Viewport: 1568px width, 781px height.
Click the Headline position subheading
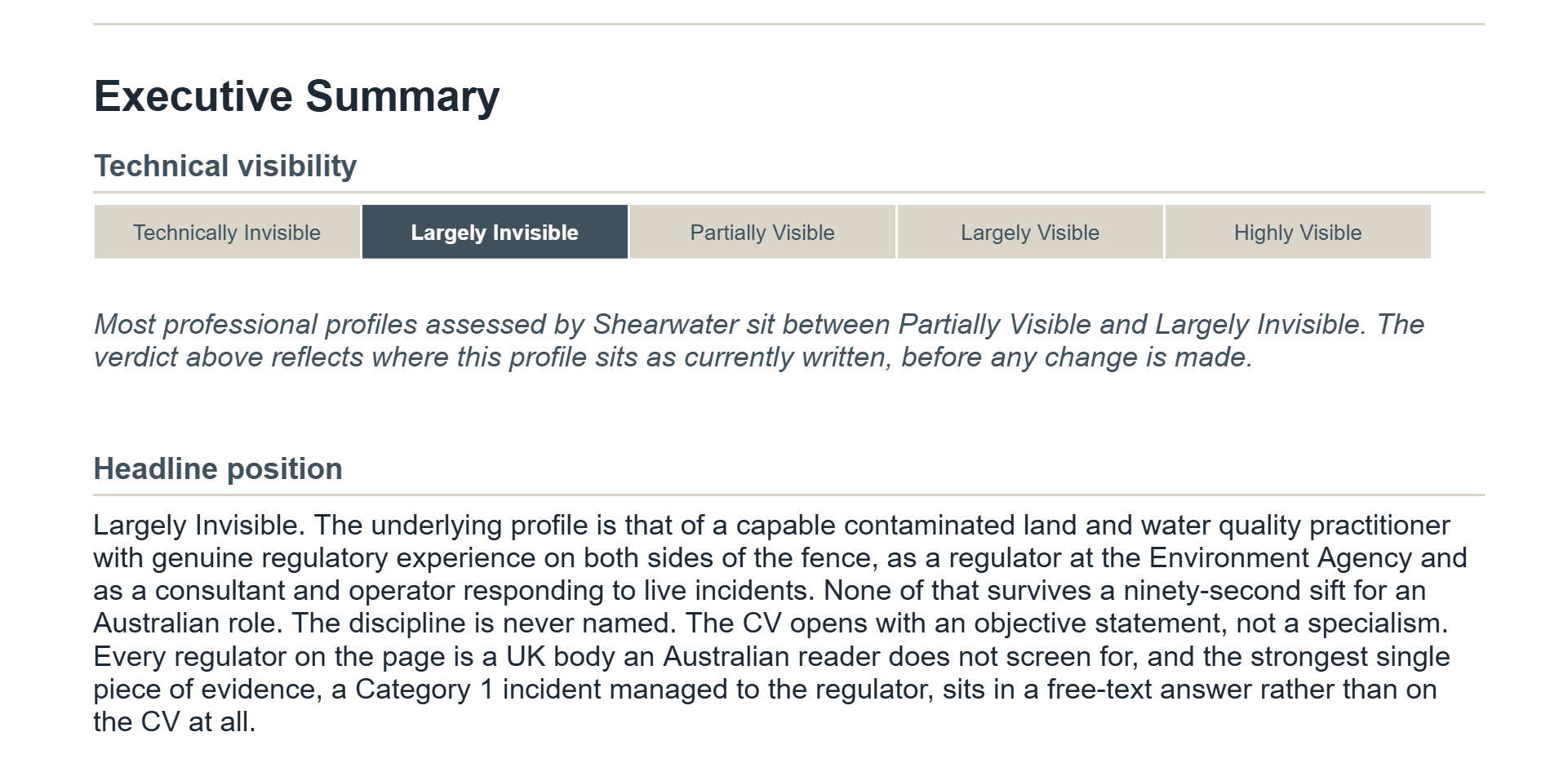tap(218, 469)
